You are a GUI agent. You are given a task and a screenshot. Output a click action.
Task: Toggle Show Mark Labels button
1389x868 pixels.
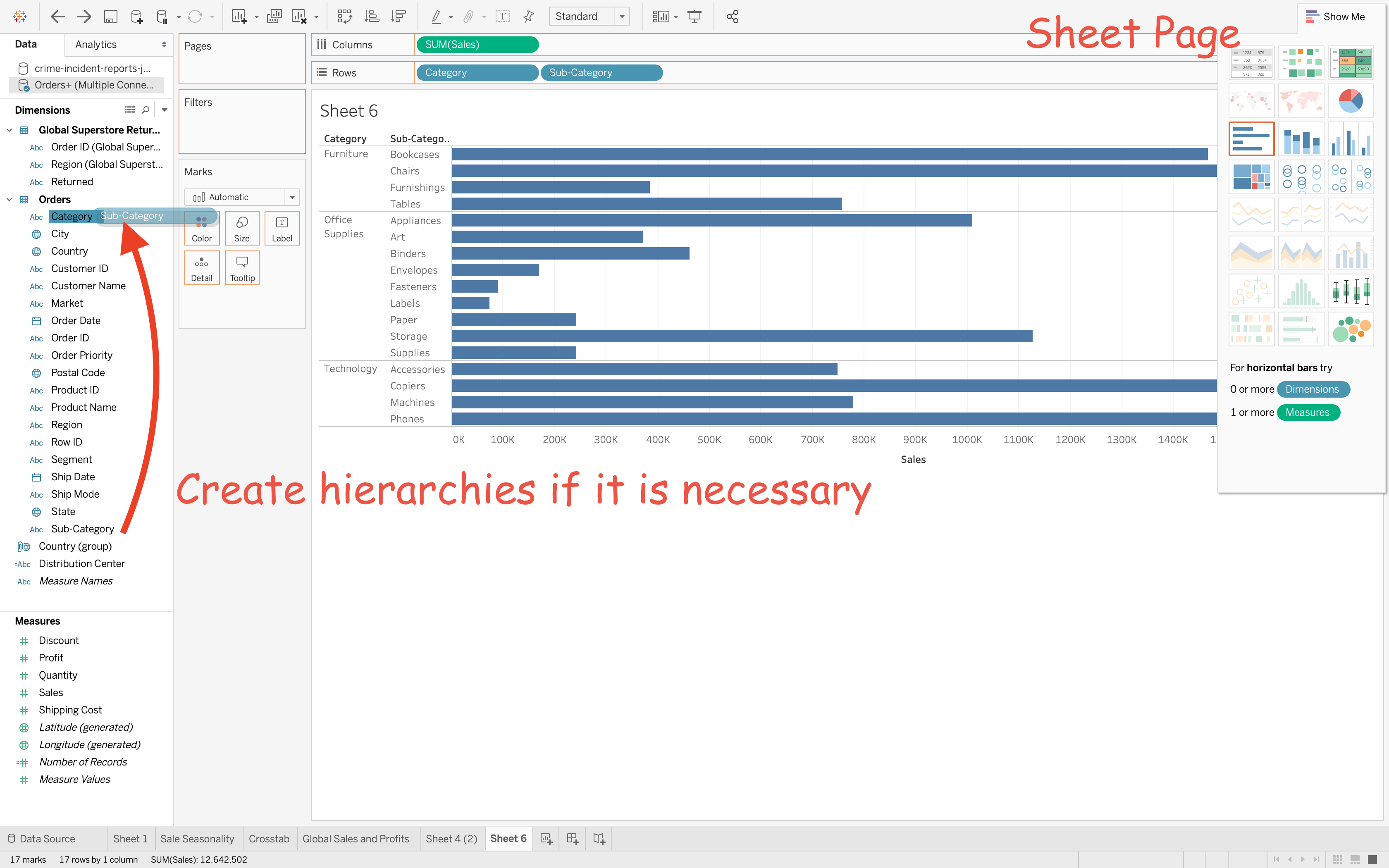502,17
